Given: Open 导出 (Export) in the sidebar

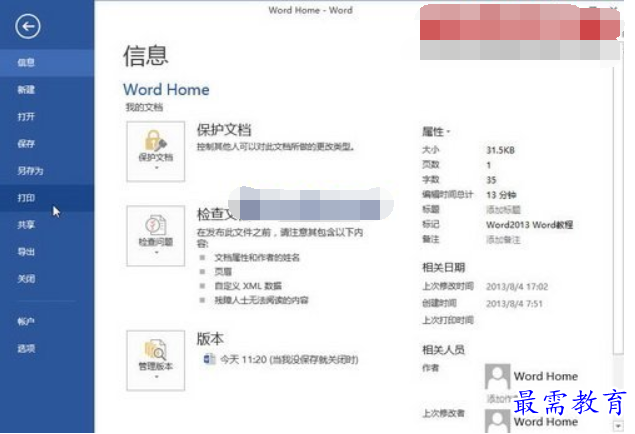Looking at the screenshot, I should click(x=47, y=252).
